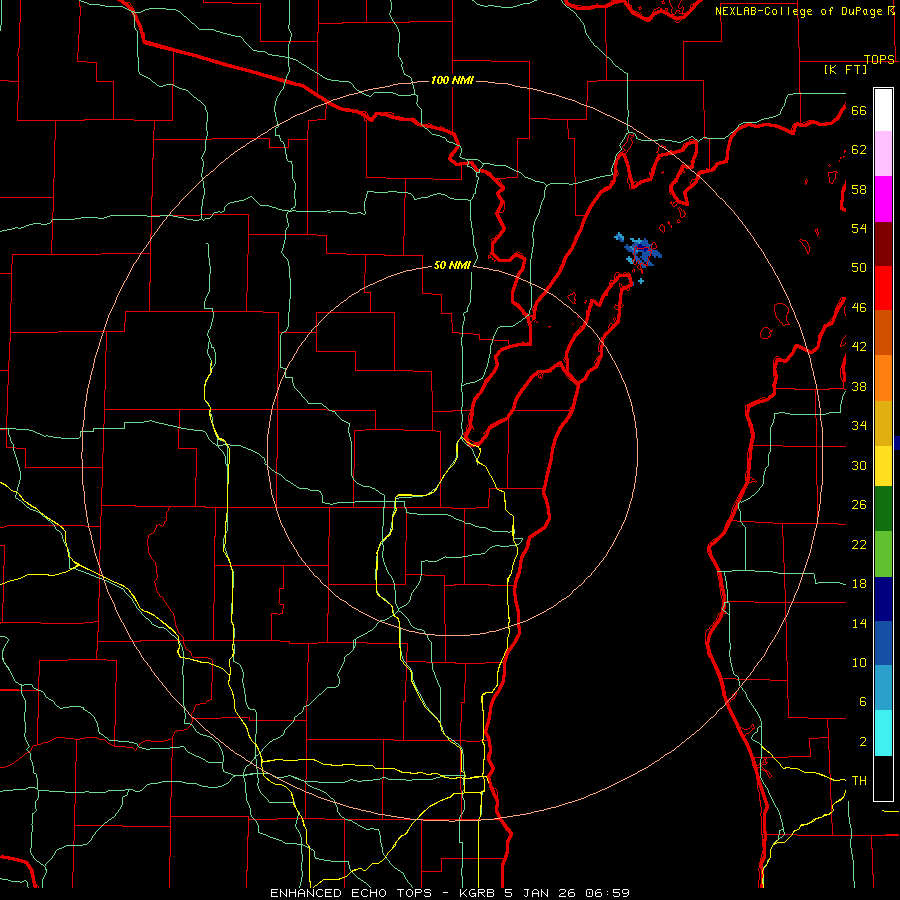
Task: Click the legend value 38
Action: click(x=859, y=386)
